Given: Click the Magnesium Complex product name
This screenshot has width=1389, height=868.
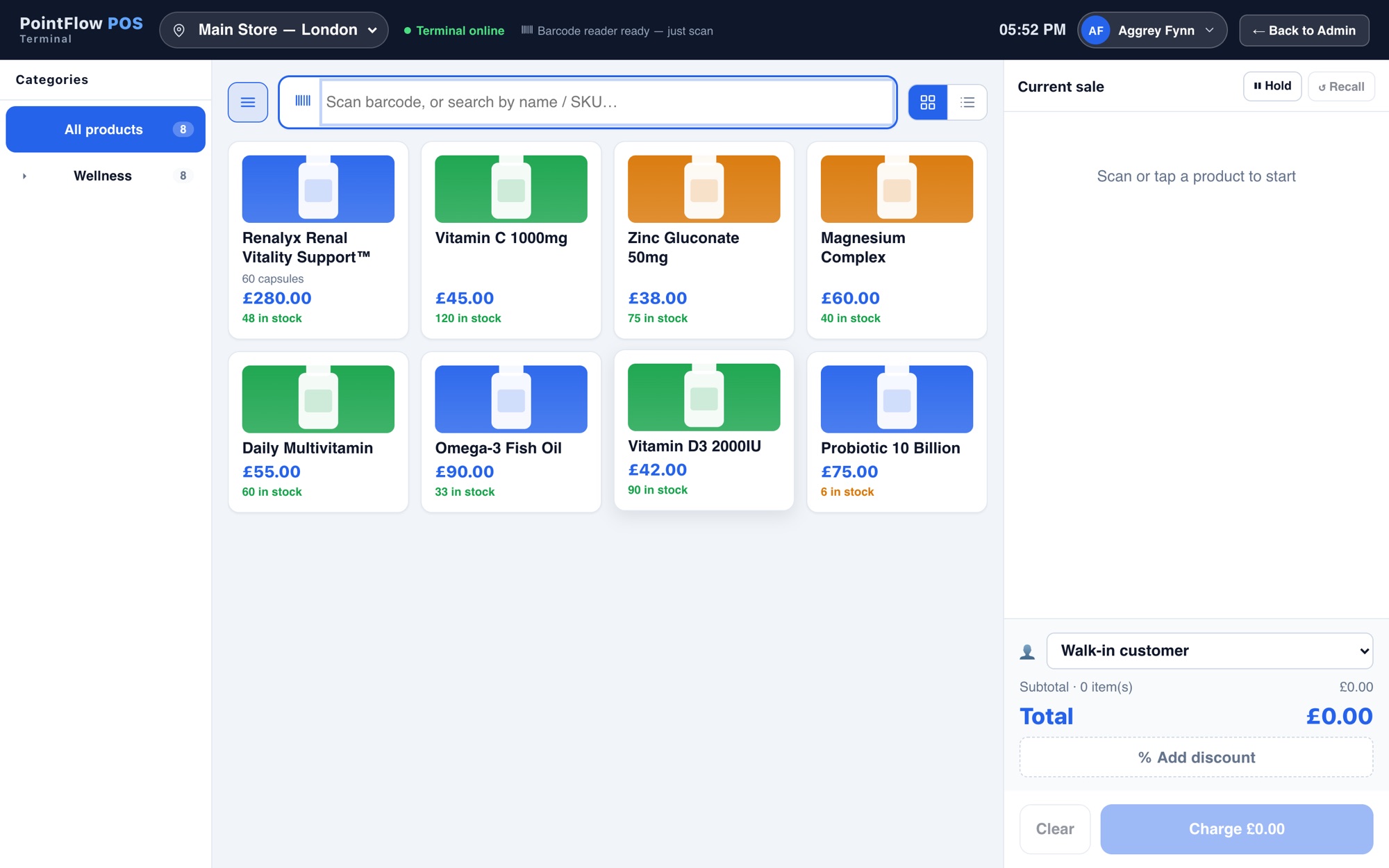Looking at the screenshot, I should 863,247.
